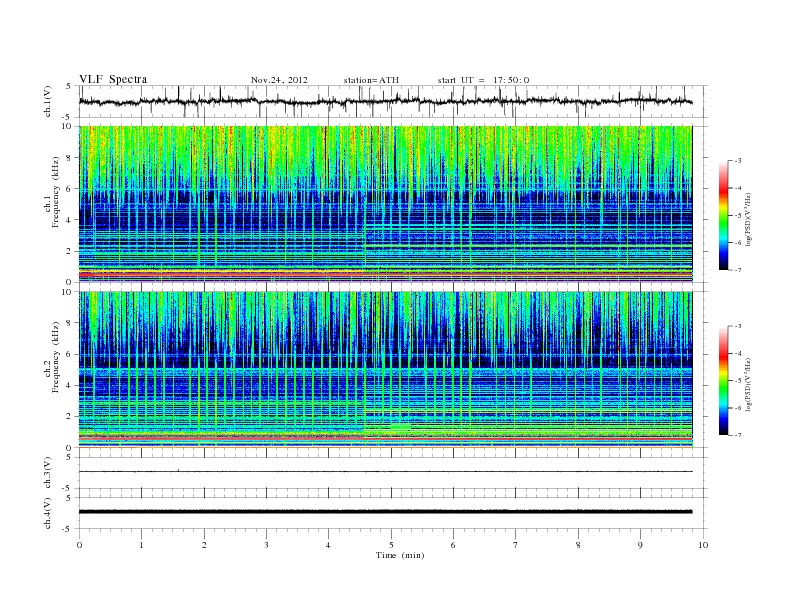Click time axis tick label "4"
Image resolution: width=792 pixels, height=612 pixels.
pyautogui.click(x=328, y=545)
